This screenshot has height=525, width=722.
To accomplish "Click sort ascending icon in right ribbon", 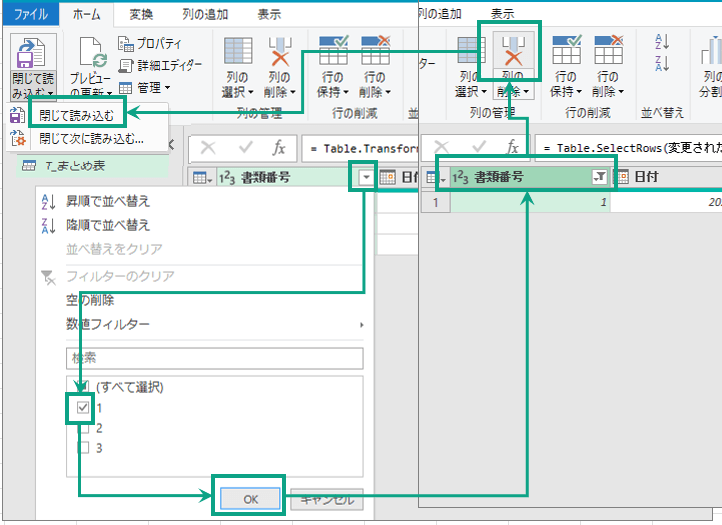I will point(662,41).
